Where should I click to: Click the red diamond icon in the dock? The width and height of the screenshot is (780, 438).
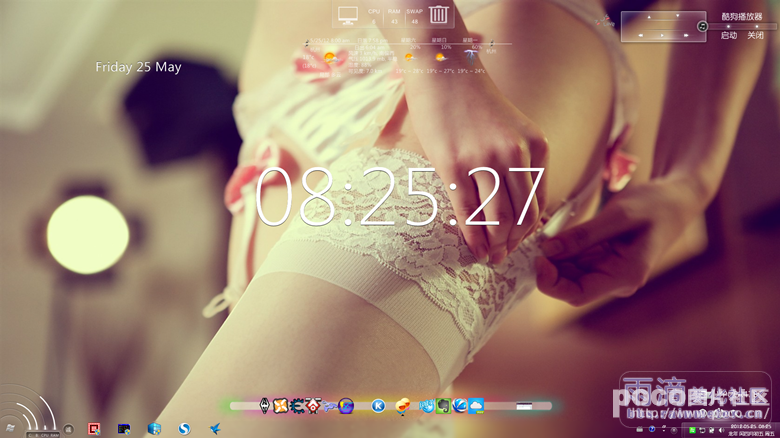click(x=313, y=406)
